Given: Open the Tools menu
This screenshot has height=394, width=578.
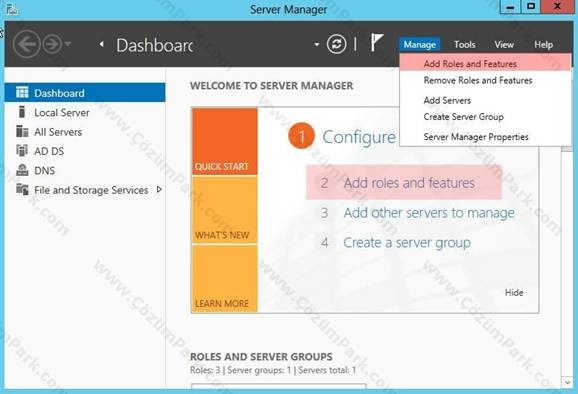Looking at the screenshot, I should [464, 45].
